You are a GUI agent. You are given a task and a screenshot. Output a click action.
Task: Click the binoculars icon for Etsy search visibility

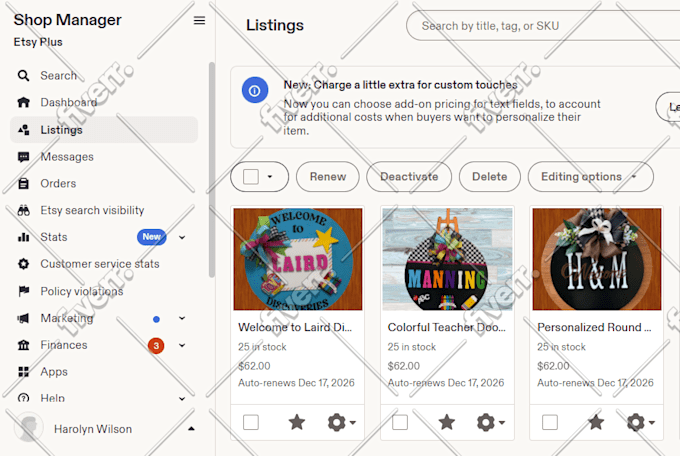pyautogui.click(x=23, y=210)
